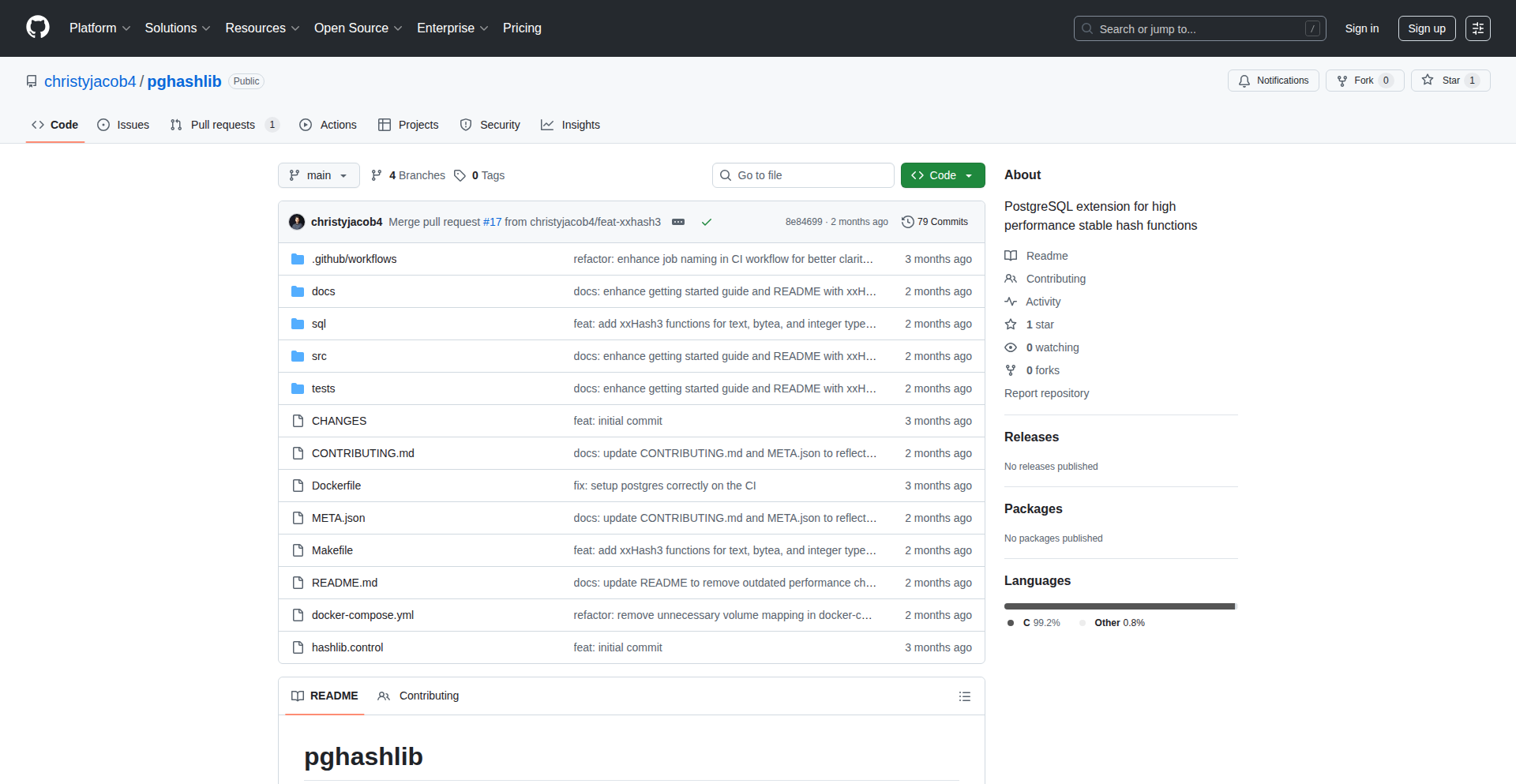This screenshot has height=784, width=1516.
Task: Click the christyjacob4 avatar image
Action: click(x=297, y=222)
